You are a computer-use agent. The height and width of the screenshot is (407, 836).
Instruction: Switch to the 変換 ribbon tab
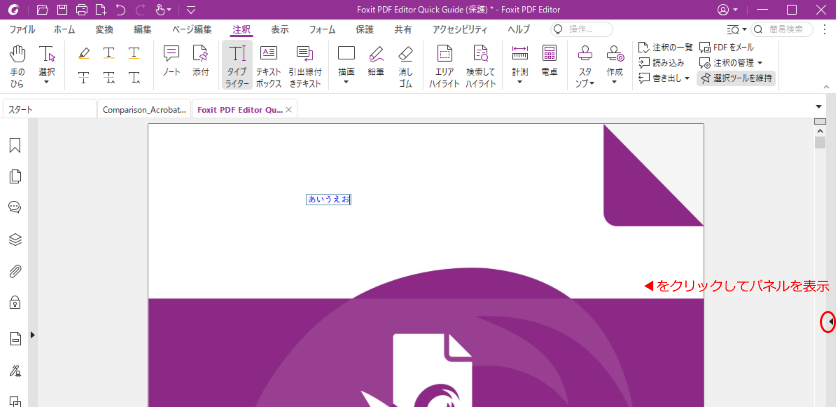(104, 29)
